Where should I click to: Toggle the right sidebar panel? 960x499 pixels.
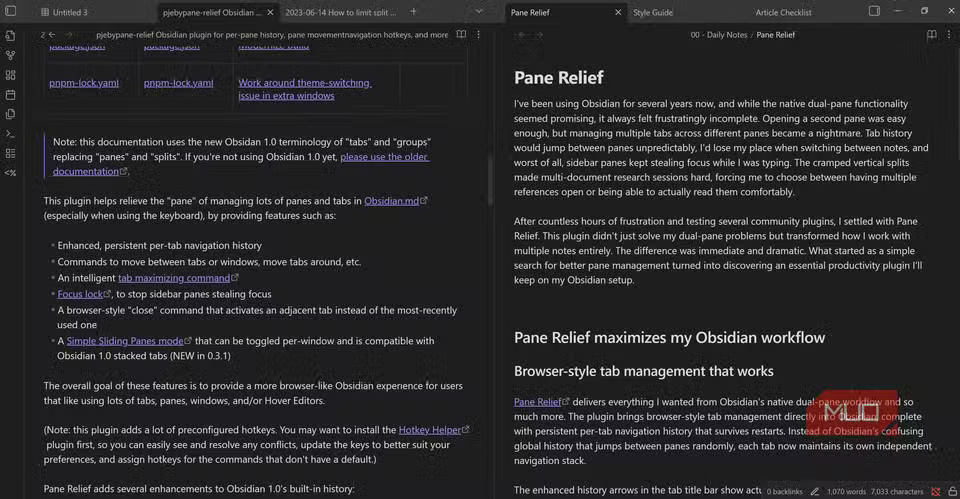pyautogui.click(x=874, y=12)
